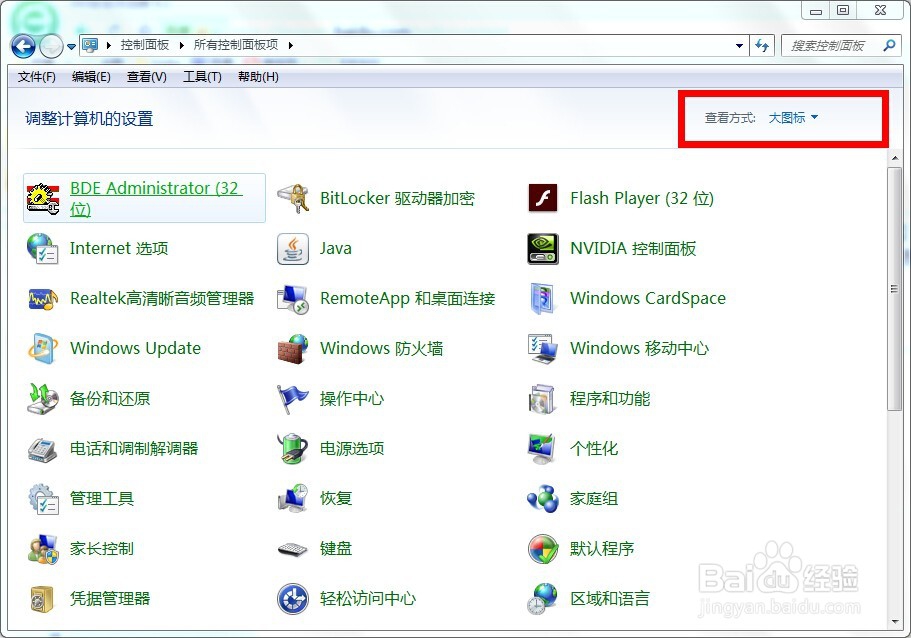Viewport: 911px width, 638px height.
Task: Open the RemoteApp 和桌面连接 icon
Action: point(293,299)
